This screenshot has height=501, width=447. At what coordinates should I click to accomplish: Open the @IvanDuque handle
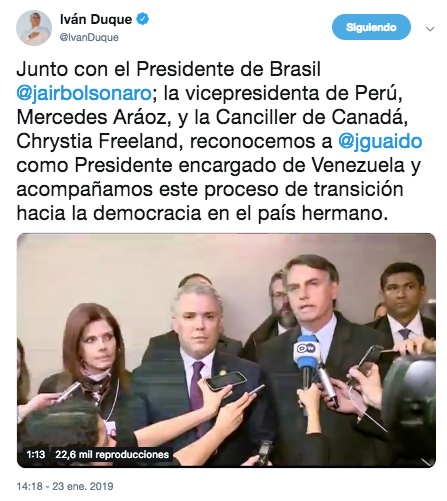89,37
